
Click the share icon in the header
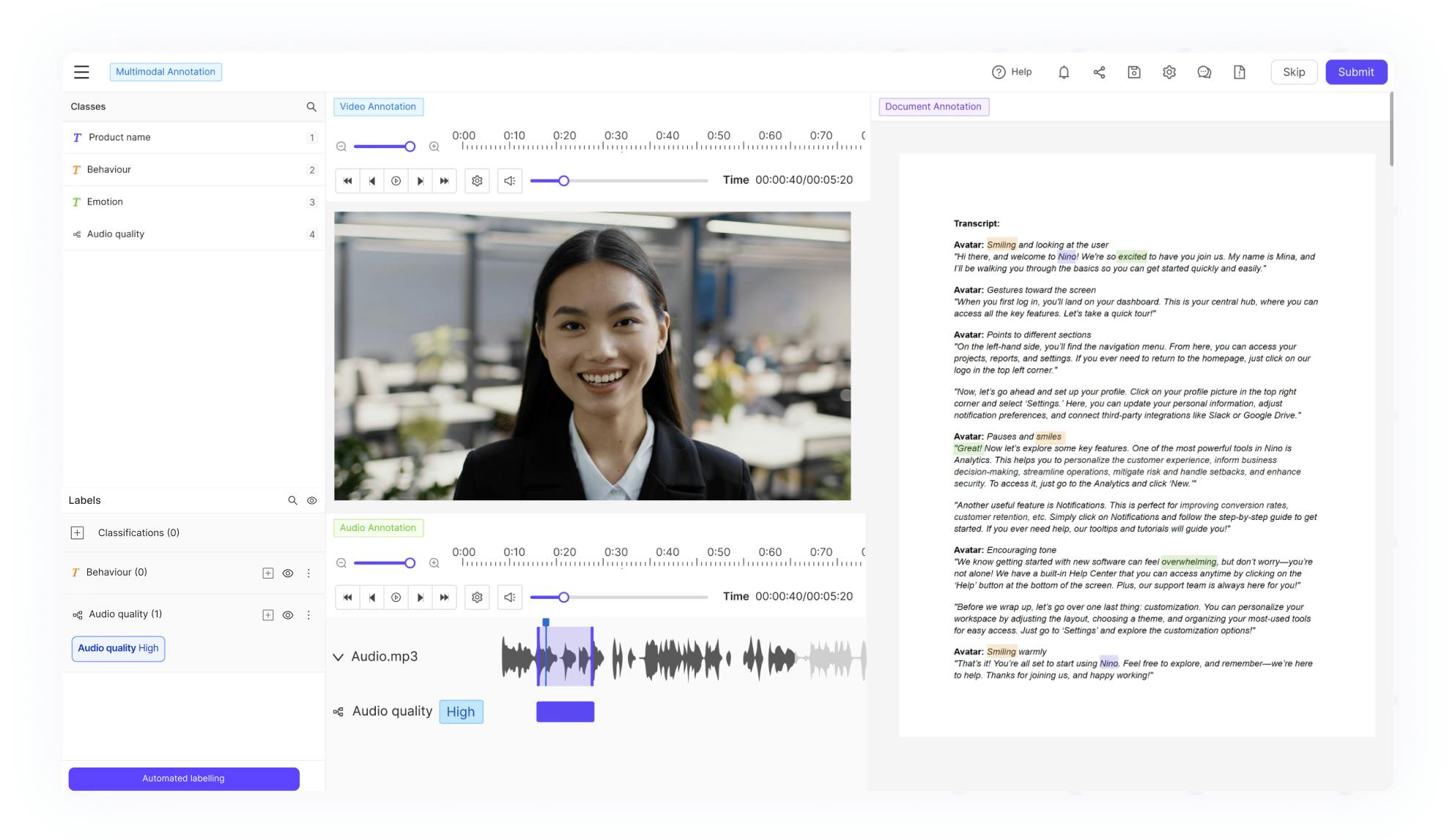pos(1099,72)
